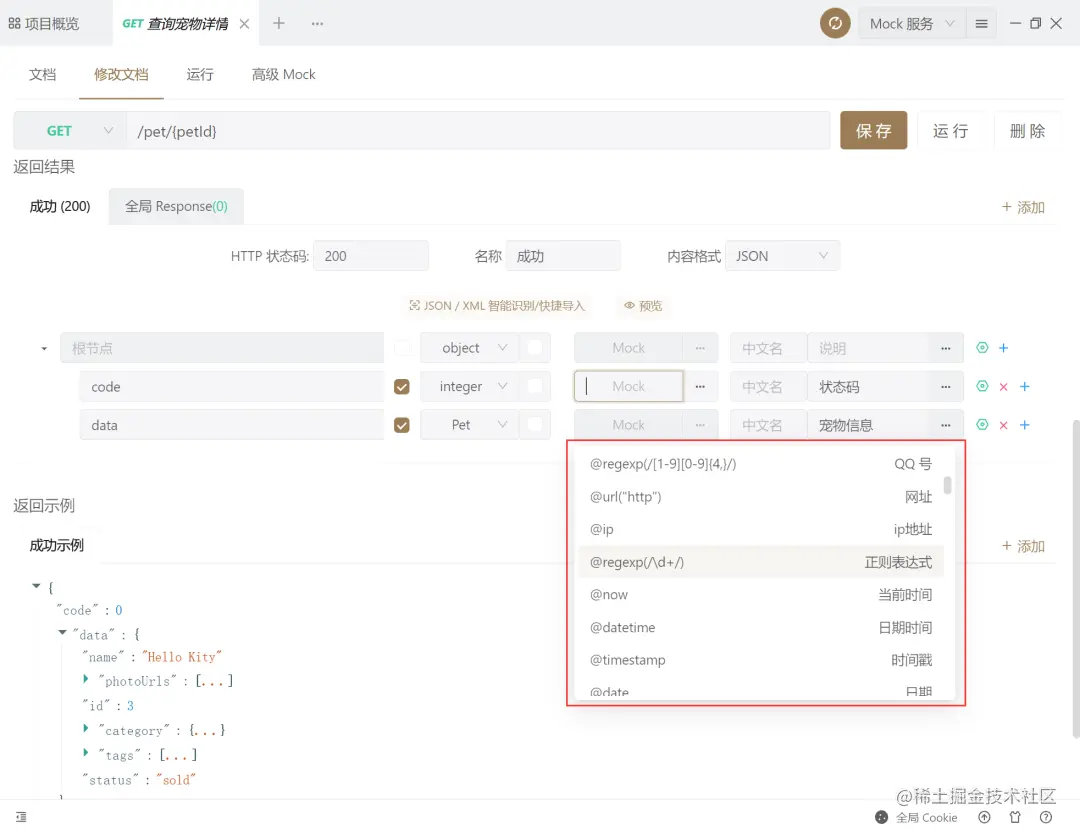
Task: Click the shirt theme icon in status bar
Action: pos(1015,818)
